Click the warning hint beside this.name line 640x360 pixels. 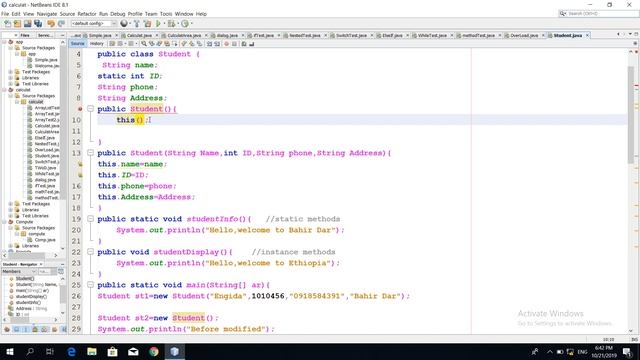pos(80,164)
